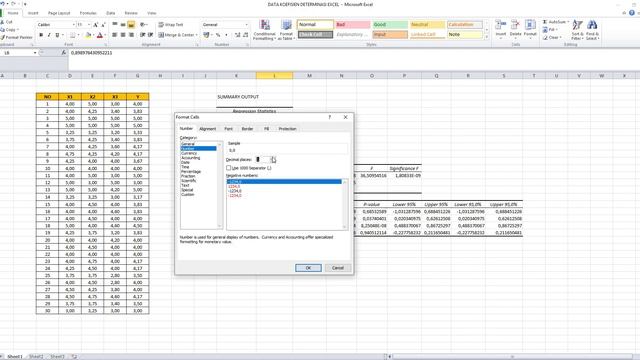Select Custom in Category list

pyautogui.click(x=188, y=194)
